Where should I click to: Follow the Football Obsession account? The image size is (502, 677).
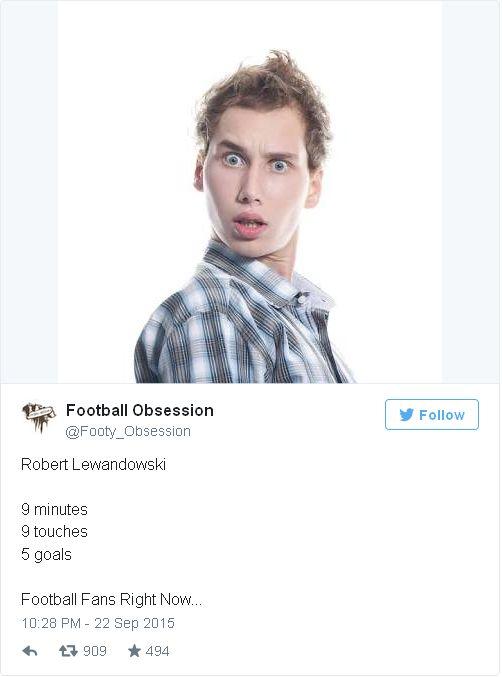click(x=432, y=414)
